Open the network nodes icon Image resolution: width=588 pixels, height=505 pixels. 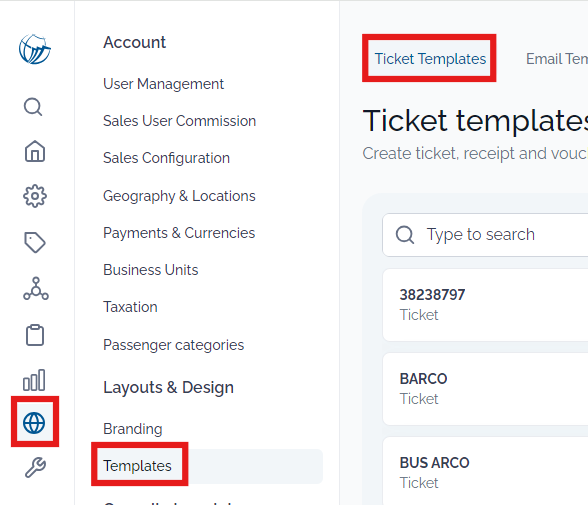click(x=36, y=289)
